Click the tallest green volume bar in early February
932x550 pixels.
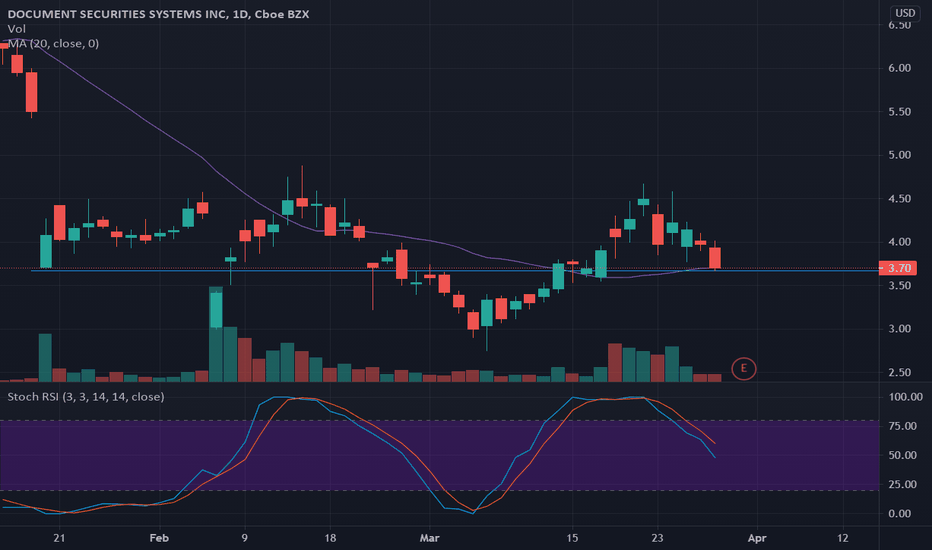click(x=216, y=334)
